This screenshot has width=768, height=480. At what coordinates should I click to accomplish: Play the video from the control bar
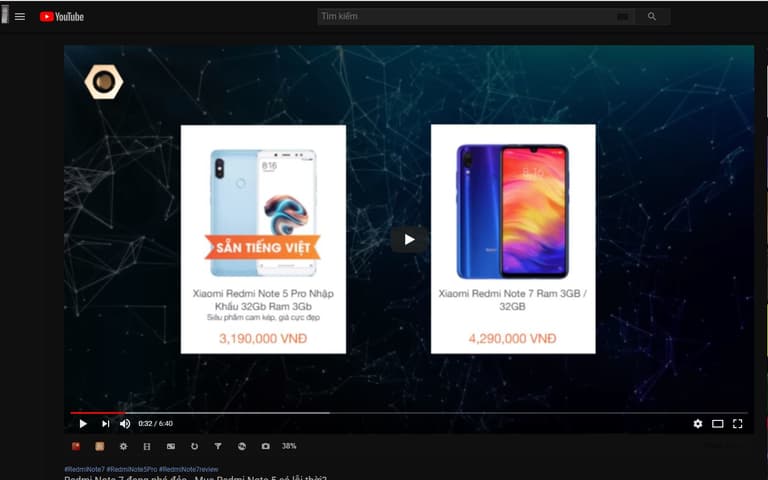click(83, 424)
